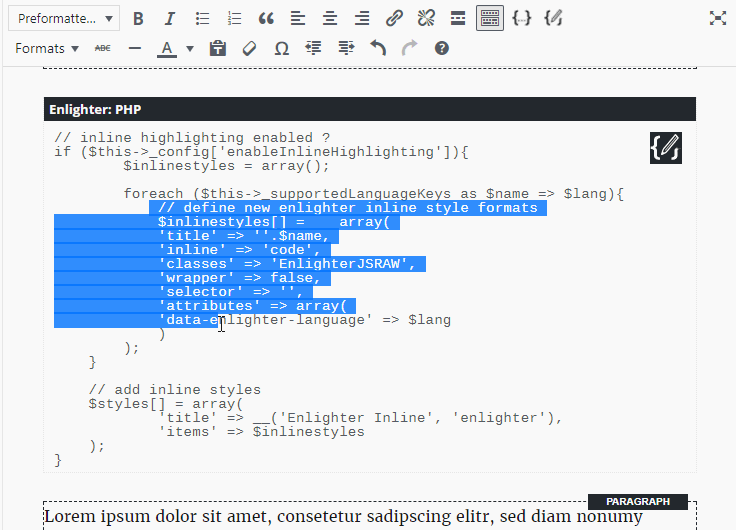This screenshot has width=736, height=530.
Task: Click the line '// inline highlighting enabled ?'
Action: click(192, 138)
